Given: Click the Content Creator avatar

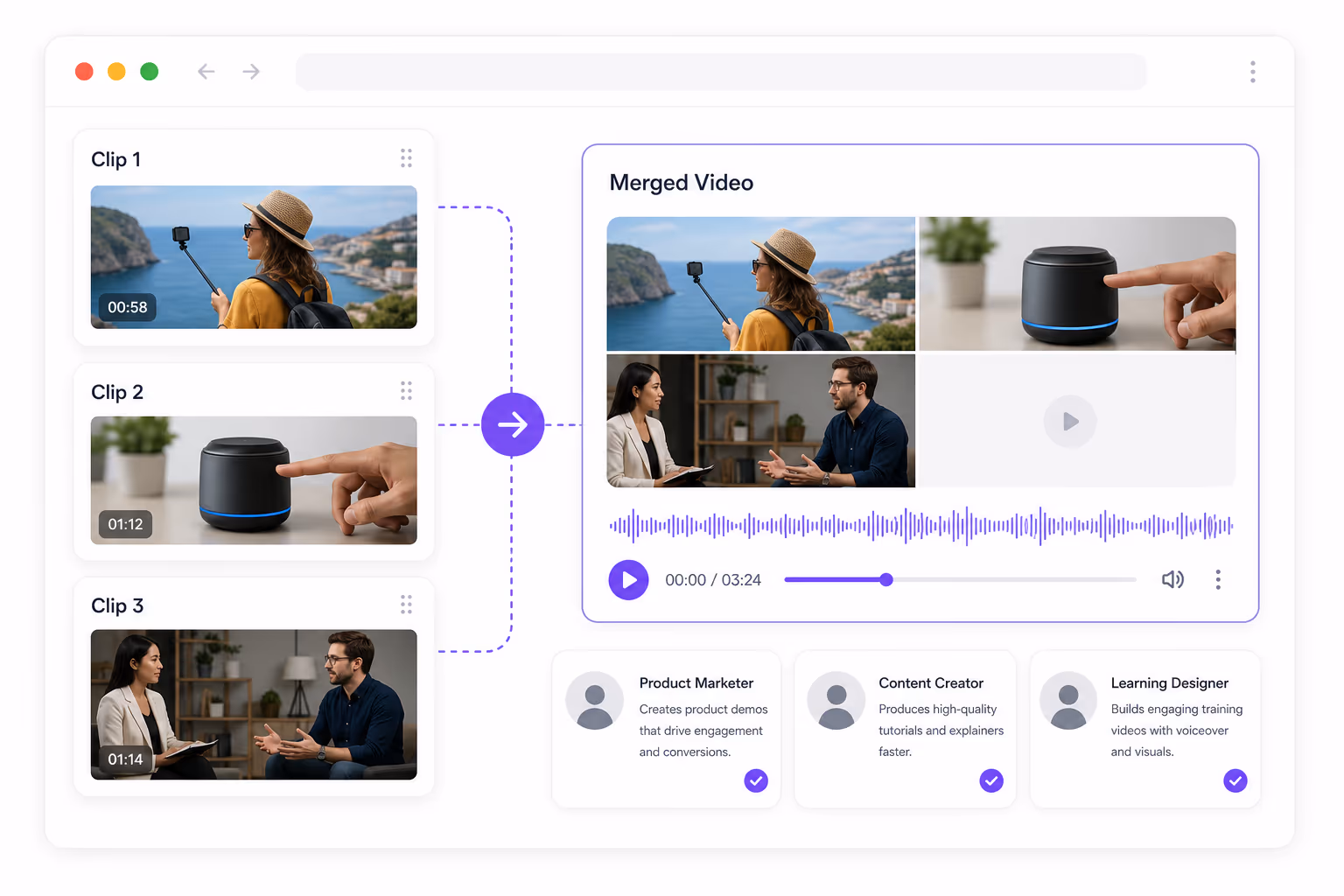Looking at the screenshot, I should coord(836,701).
